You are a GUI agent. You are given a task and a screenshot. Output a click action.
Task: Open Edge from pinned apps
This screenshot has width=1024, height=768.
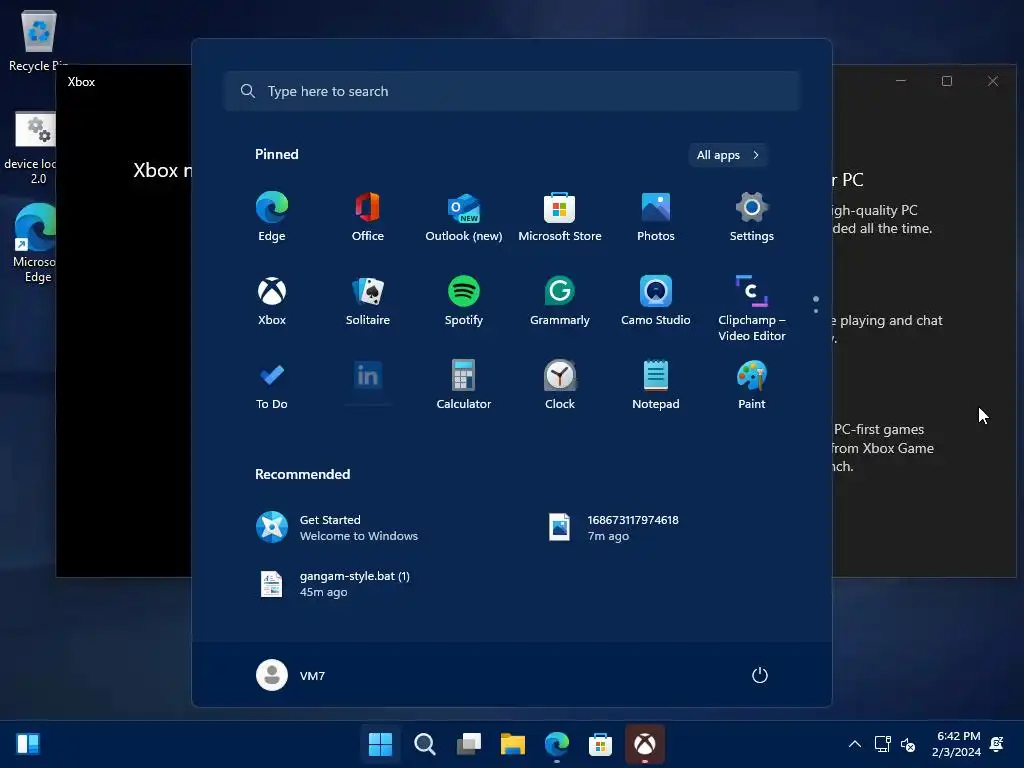(x=272, y=217)
